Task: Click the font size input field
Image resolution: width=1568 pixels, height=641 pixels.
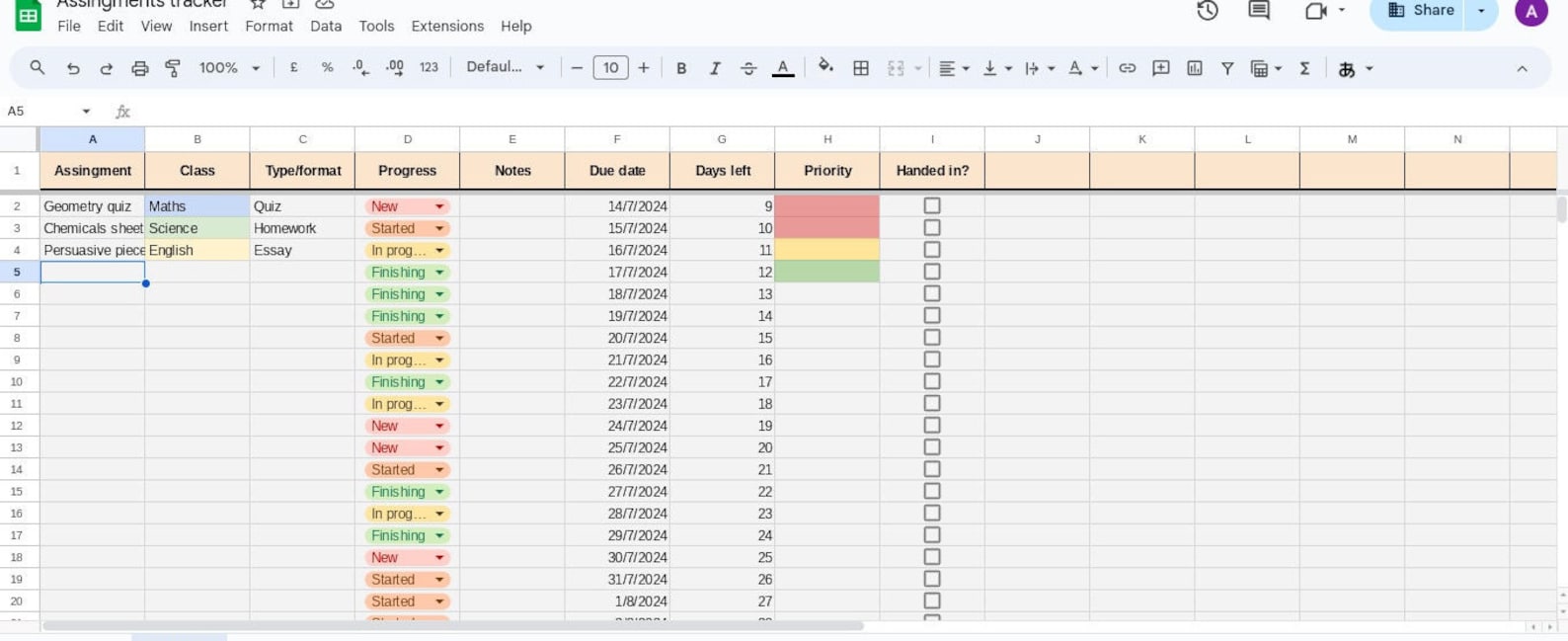Action: (x=610, y=68)
